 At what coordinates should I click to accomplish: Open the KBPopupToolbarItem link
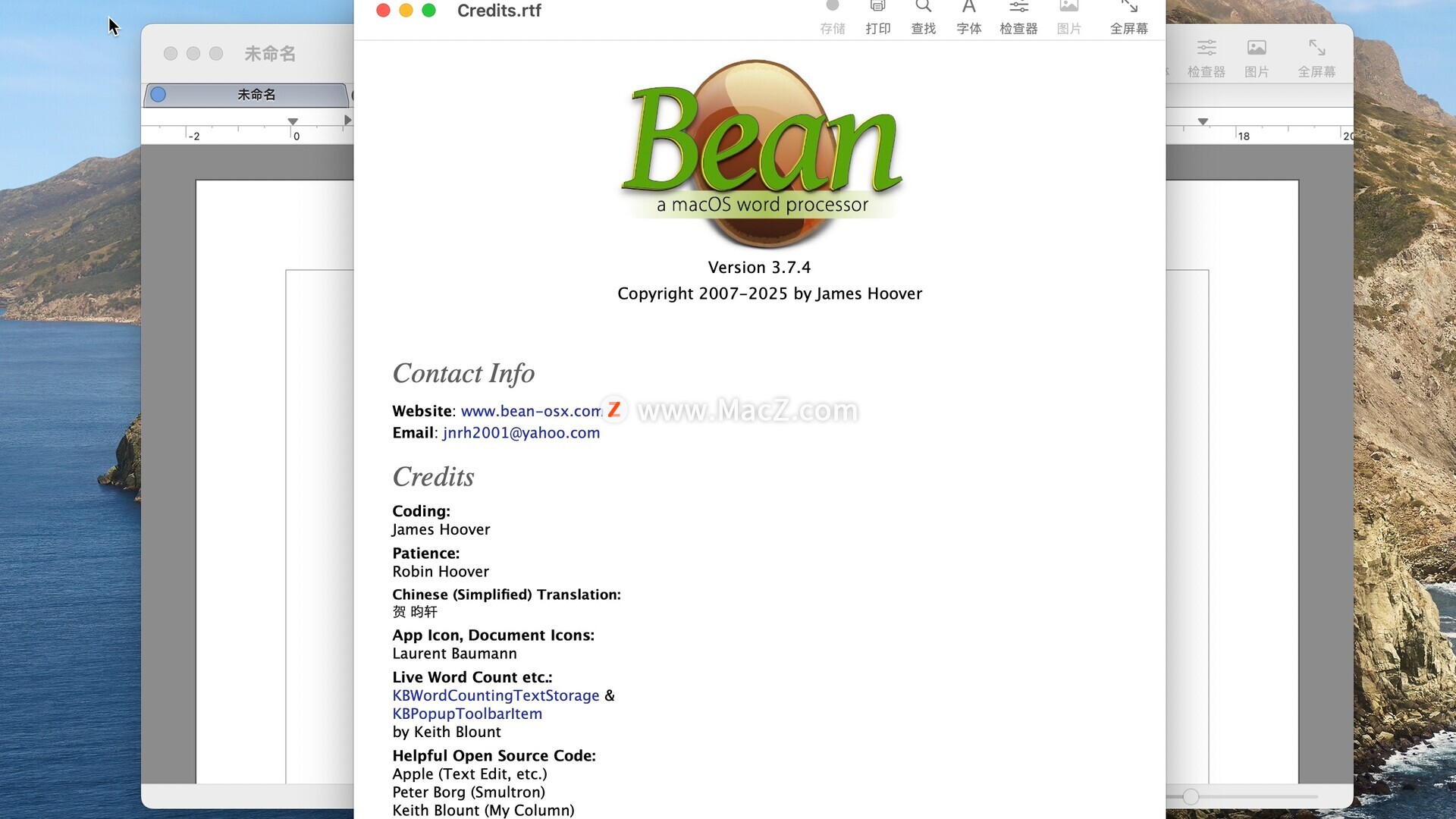tap(467, 714)
